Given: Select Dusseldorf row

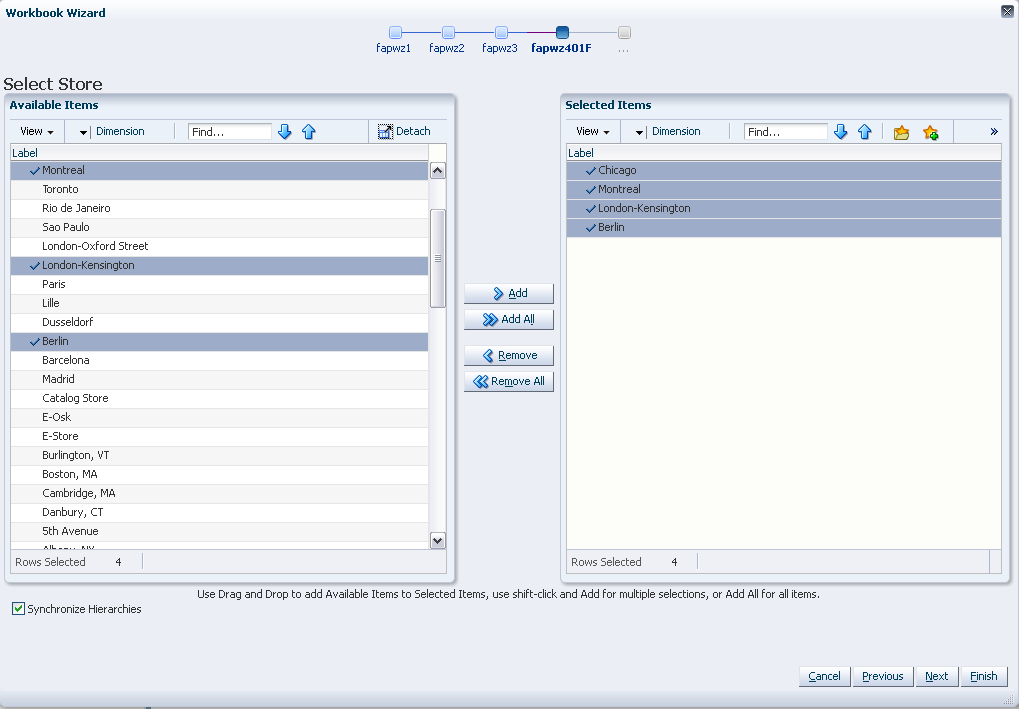Looking at the screenshot, I should point(220,322).
